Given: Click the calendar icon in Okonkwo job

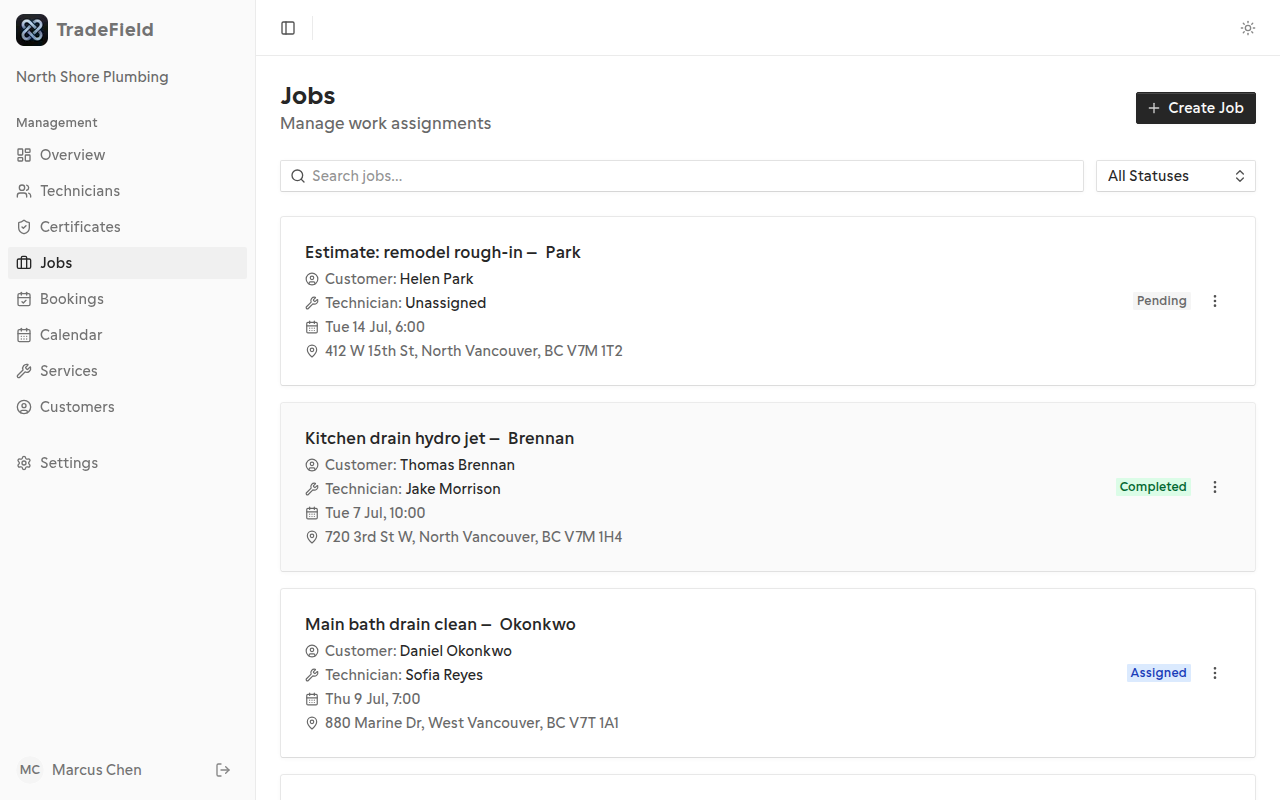Looking at the screenshot, I should pyautogui.click(x=312, y=699).
